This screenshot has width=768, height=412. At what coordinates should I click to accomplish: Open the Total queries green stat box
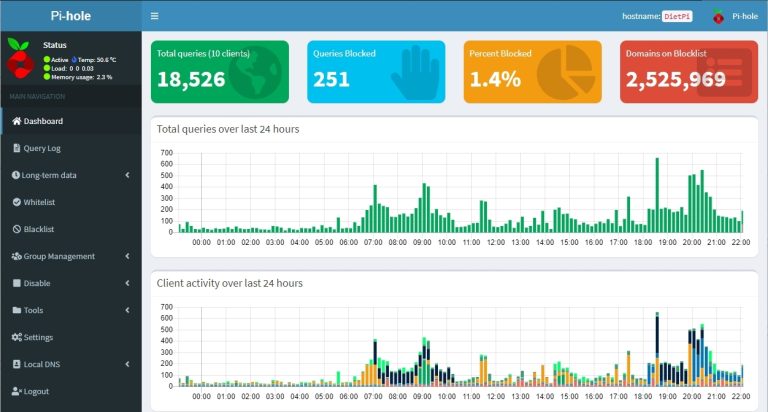pos(219,71)
